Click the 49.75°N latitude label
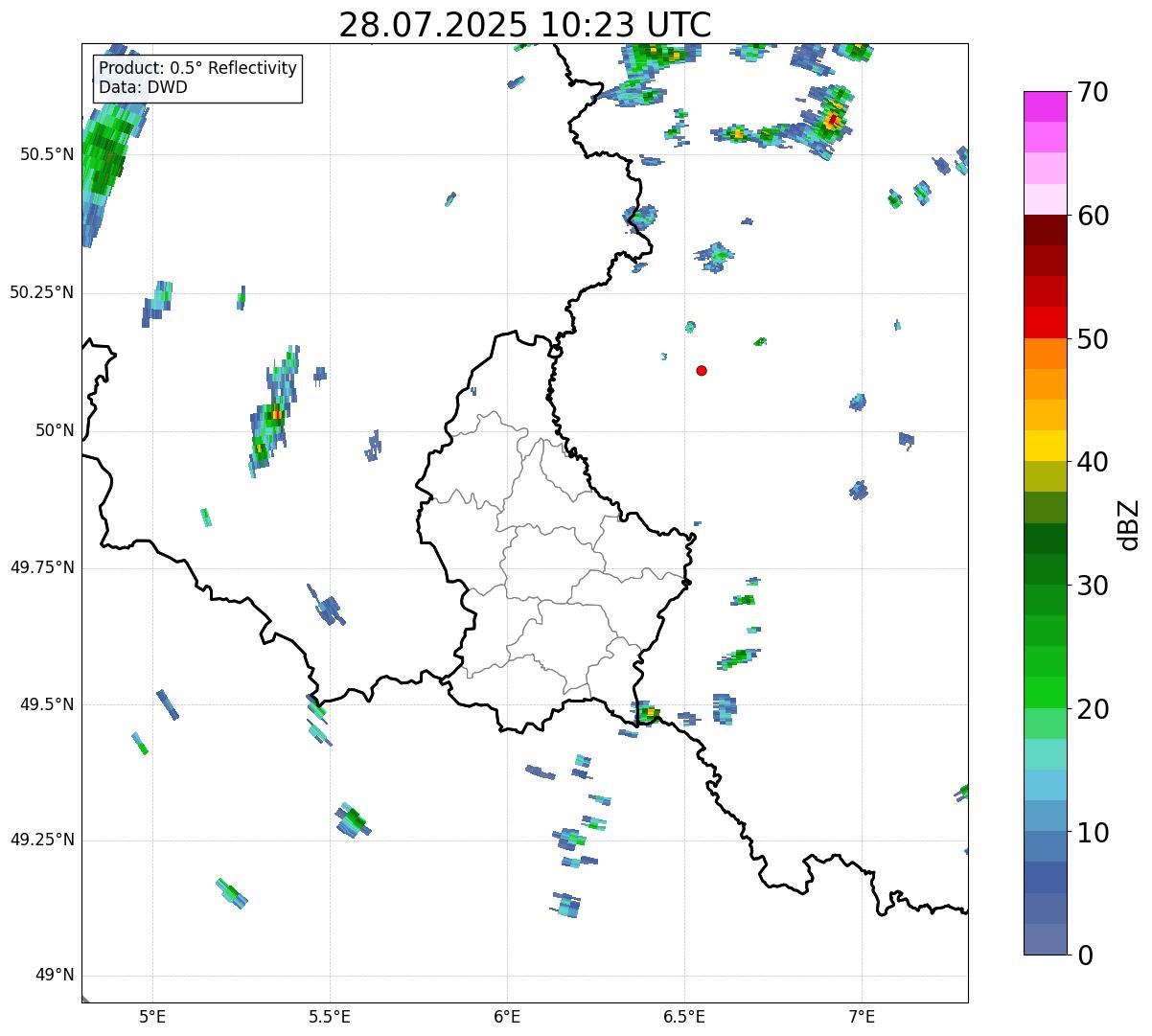Viewport: 1152px width, 1036px height. 41,567
